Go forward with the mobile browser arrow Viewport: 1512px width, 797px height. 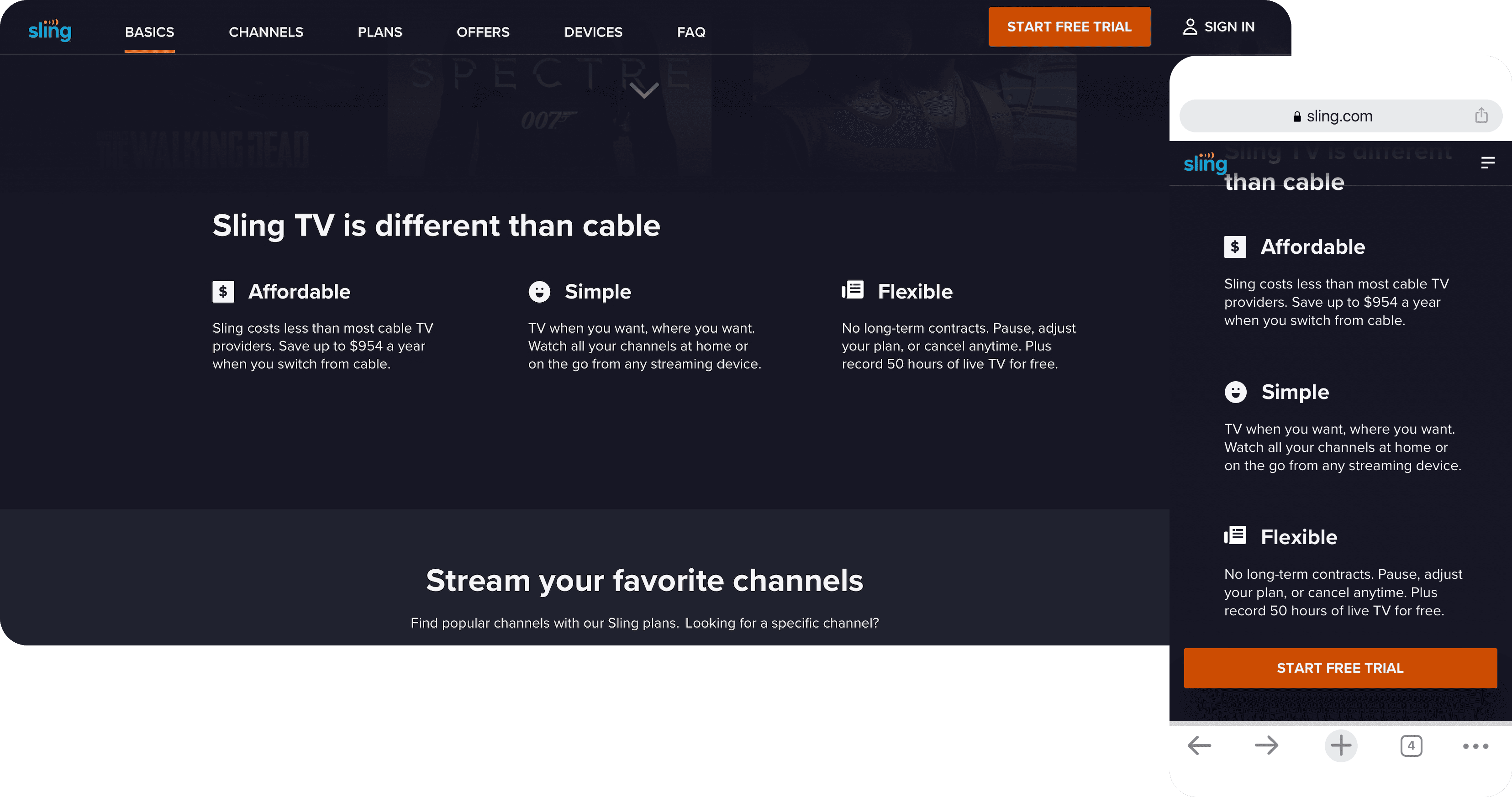click(1266, 746)
